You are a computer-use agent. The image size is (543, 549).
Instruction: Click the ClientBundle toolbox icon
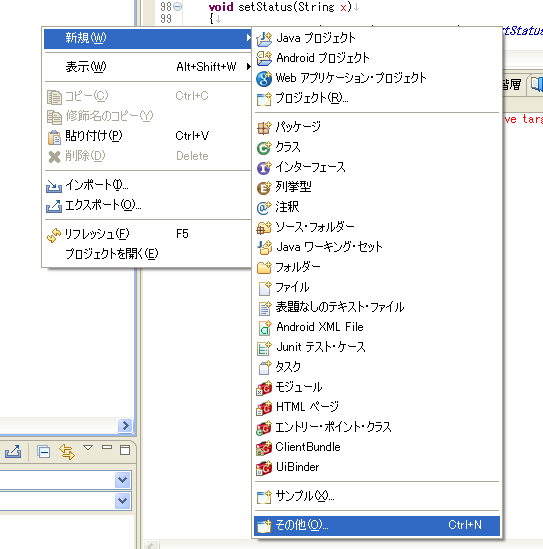click(x=264, y=448)
